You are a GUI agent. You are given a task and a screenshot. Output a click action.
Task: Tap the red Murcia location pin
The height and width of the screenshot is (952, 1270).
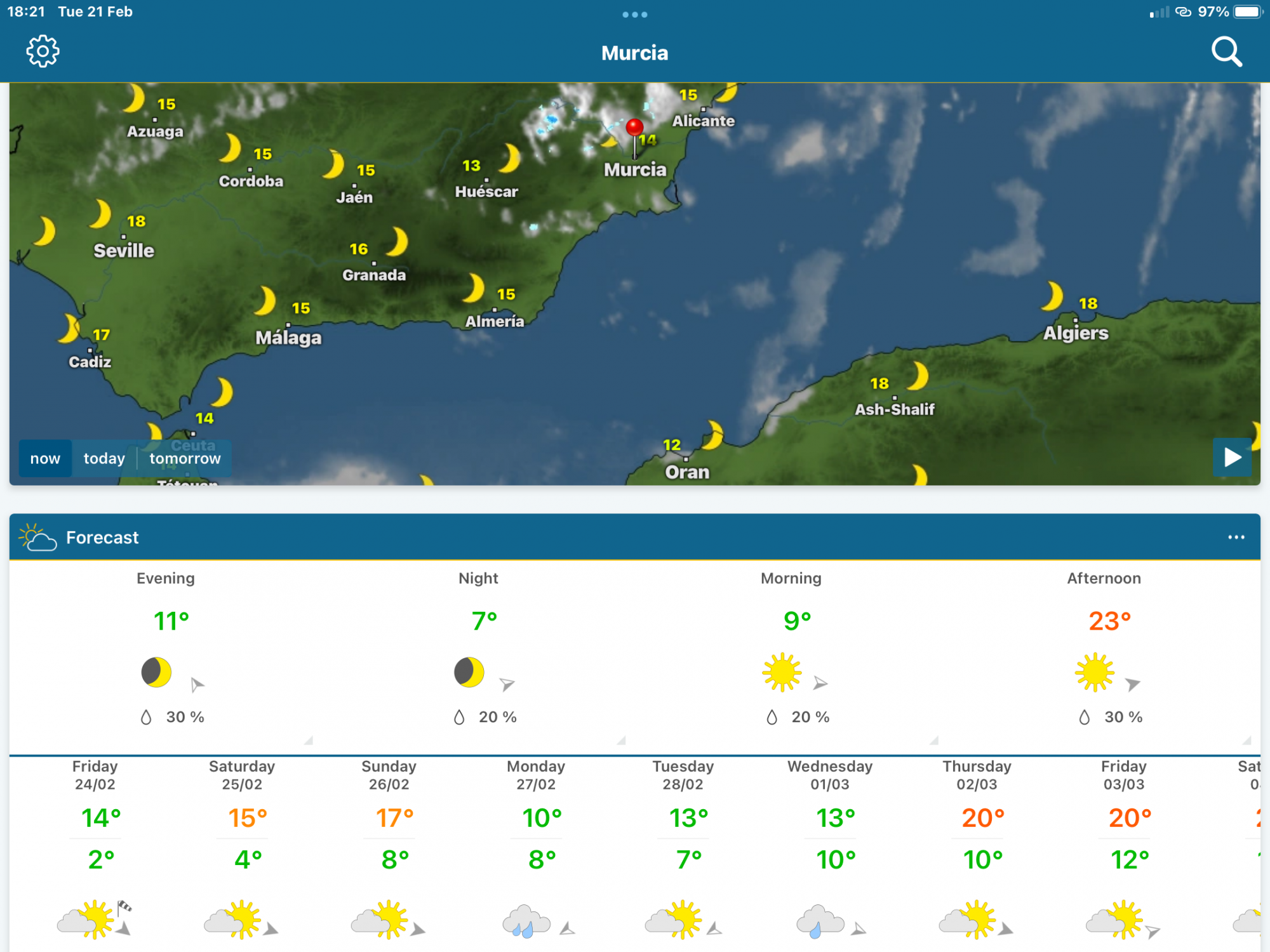click(634, 136)
